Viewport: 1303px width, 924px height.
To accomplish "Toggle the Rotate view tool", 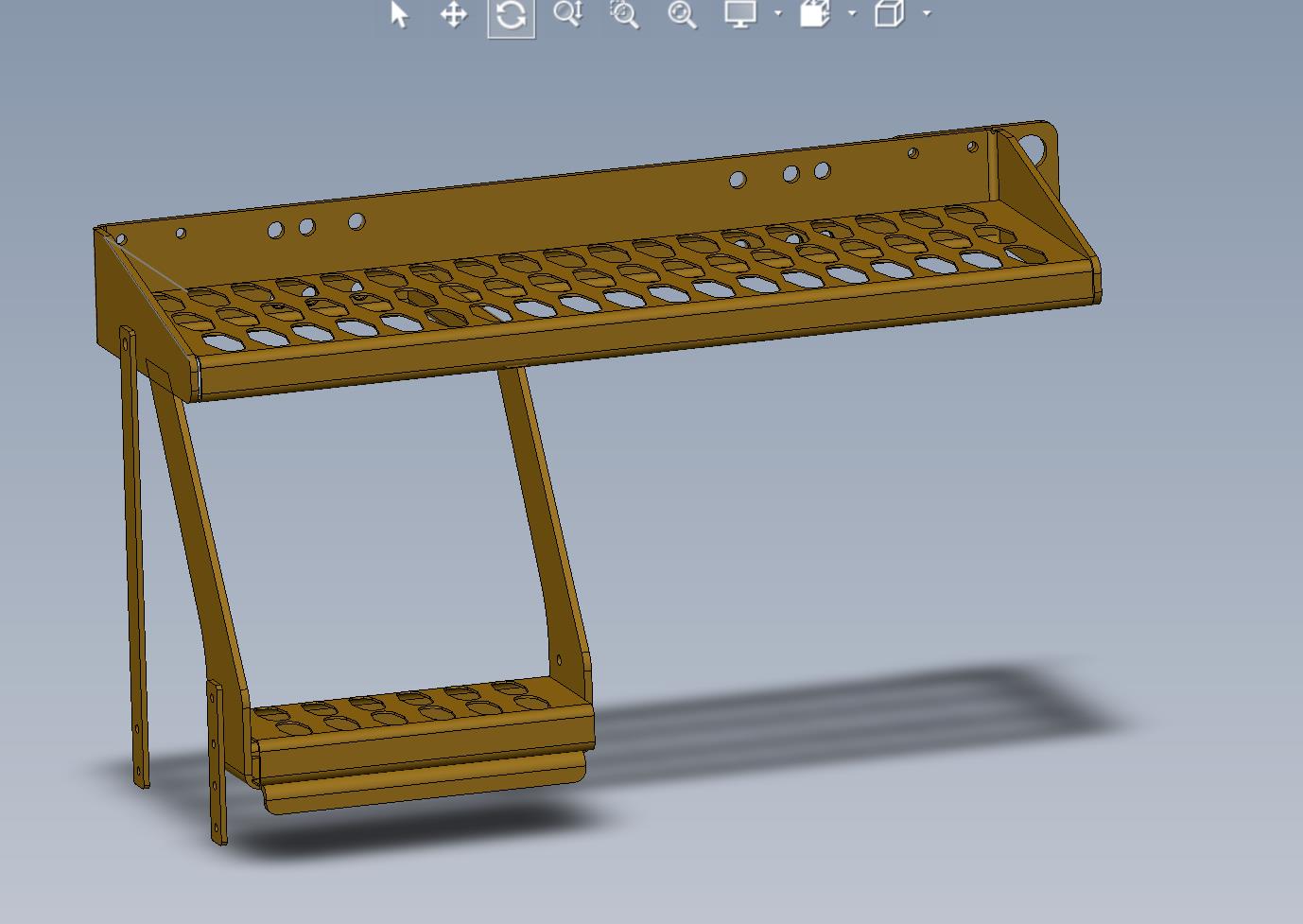I will pos(512,15).
